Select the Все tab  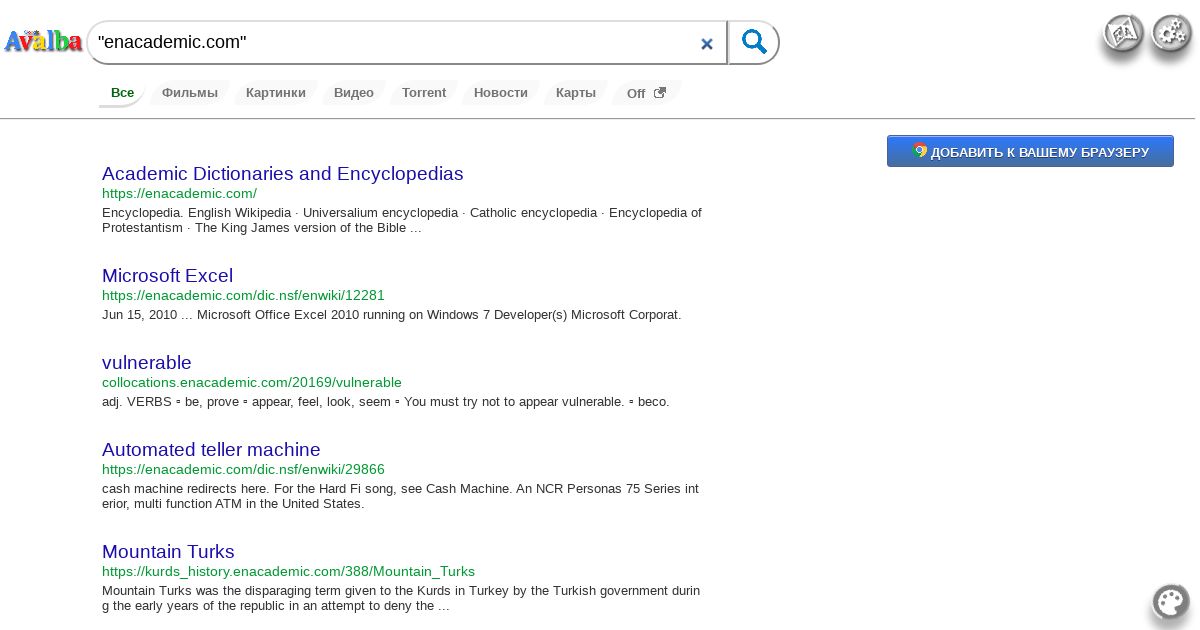[x=122, y=93]
